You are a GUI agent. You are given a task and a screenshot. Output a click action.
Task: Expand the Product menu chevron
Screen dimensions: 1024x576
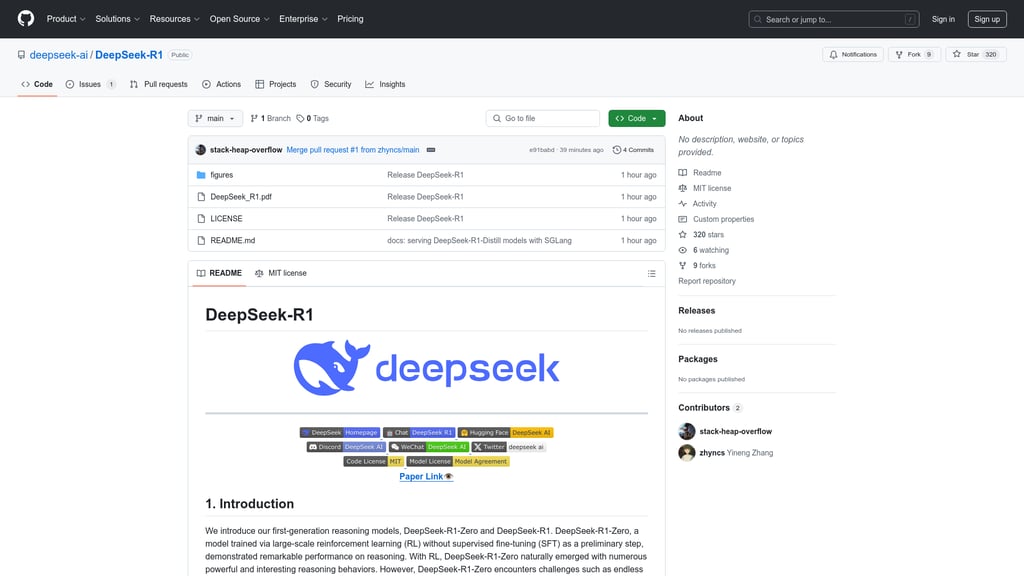pyautogui.click(x=83, y=18)
